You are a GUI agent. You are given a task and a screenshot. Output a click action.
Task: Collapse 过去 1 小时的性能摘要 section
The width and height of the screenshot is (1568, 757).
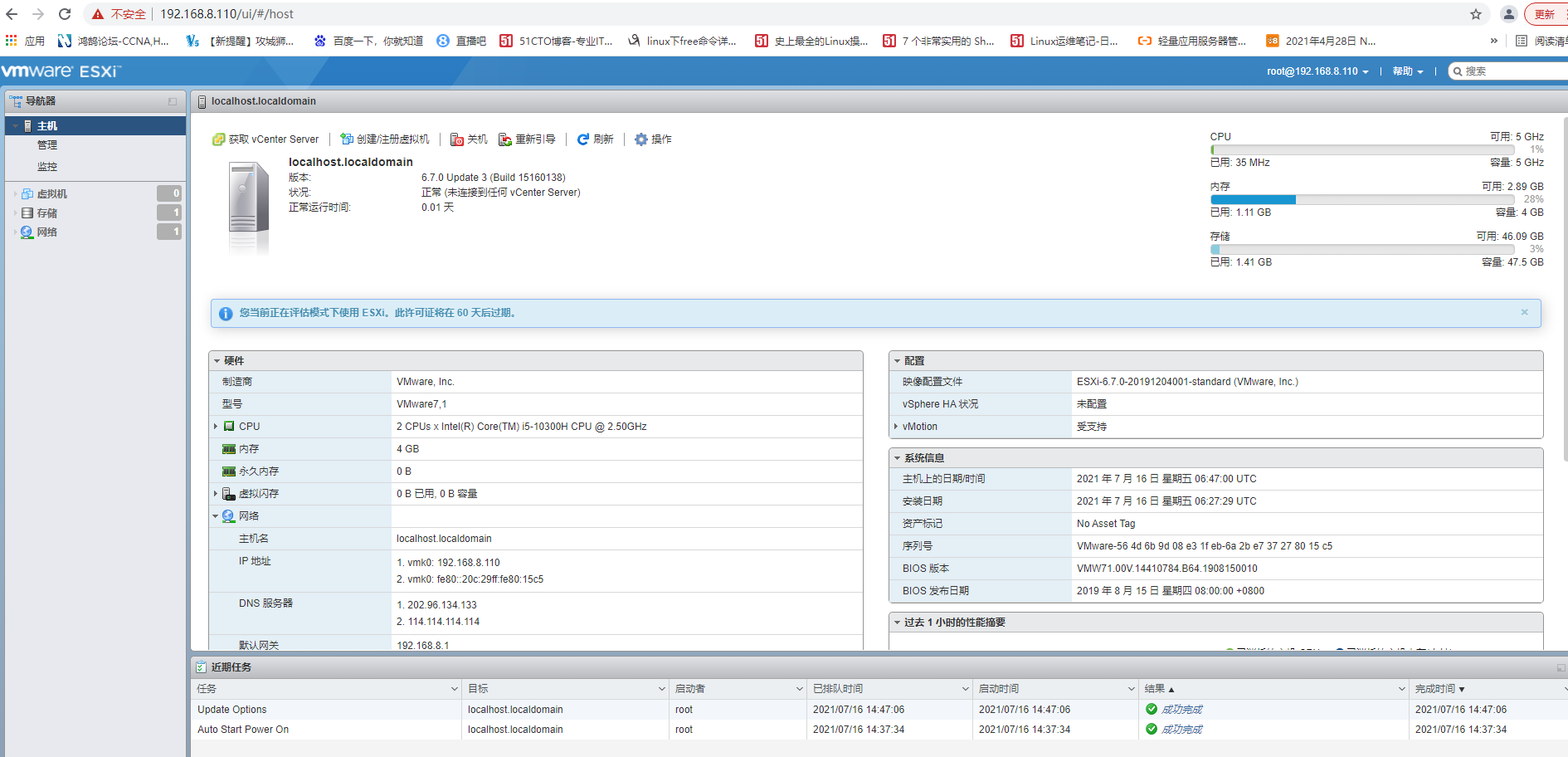coord(898,623)
